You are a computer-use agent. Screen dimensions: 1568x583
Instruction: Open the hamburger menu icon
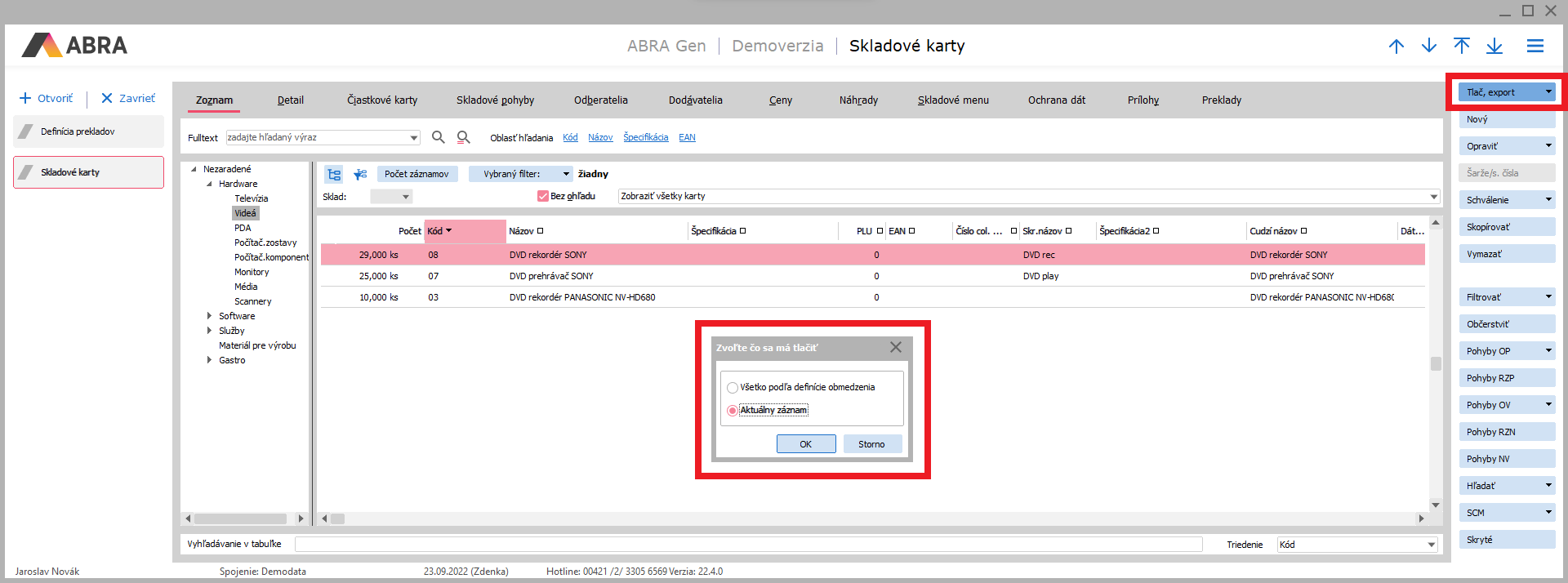(x=1535, y=47)
